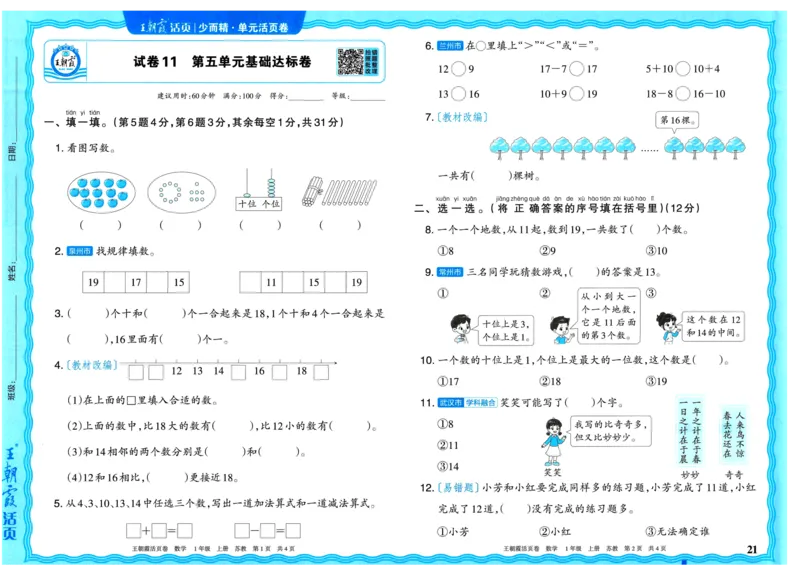
Task: Click the speech bubble 十位上是3,个位上是1
Action: pos(505,330)
